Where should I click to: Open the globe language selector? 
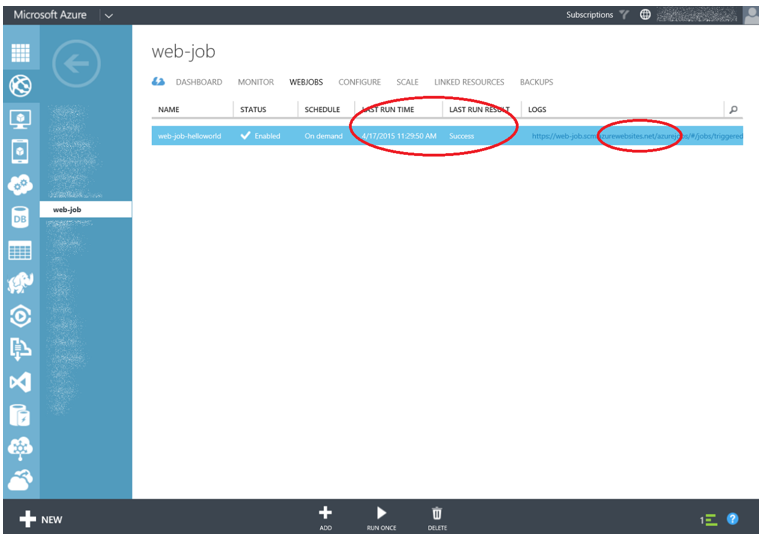click(x=645, y=15)
